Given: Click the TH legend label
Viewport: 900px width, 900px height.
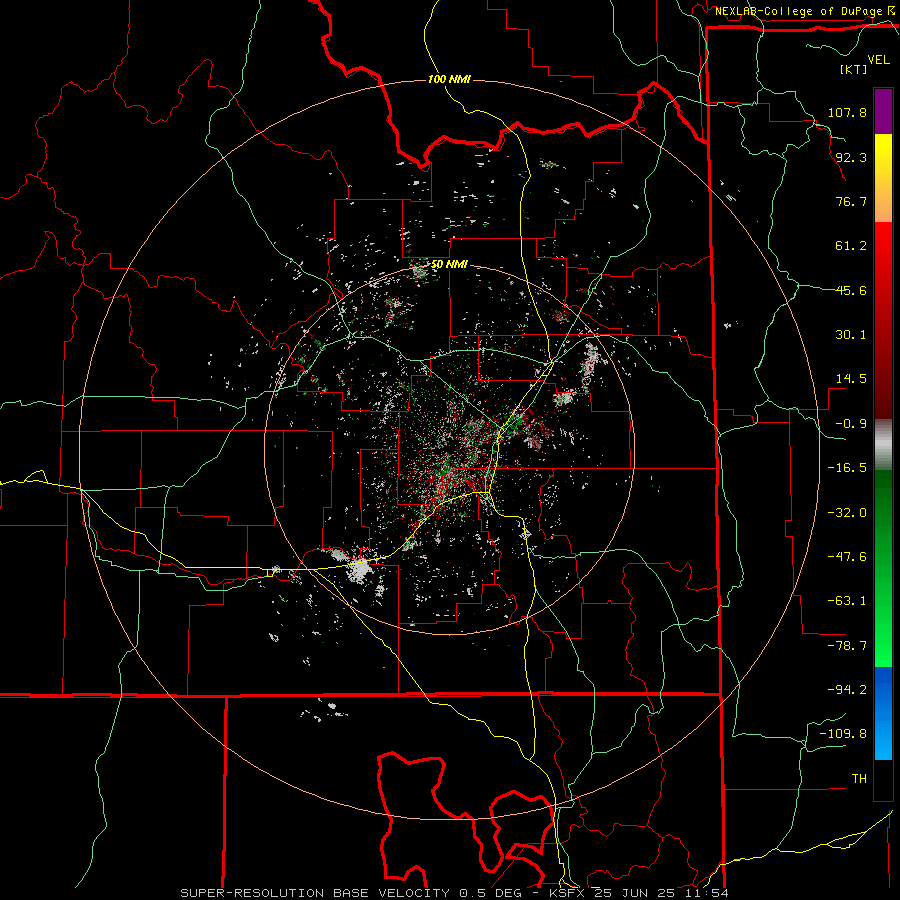Looking at the screenshot, I should pyautogui.click(x=859, y=778).
